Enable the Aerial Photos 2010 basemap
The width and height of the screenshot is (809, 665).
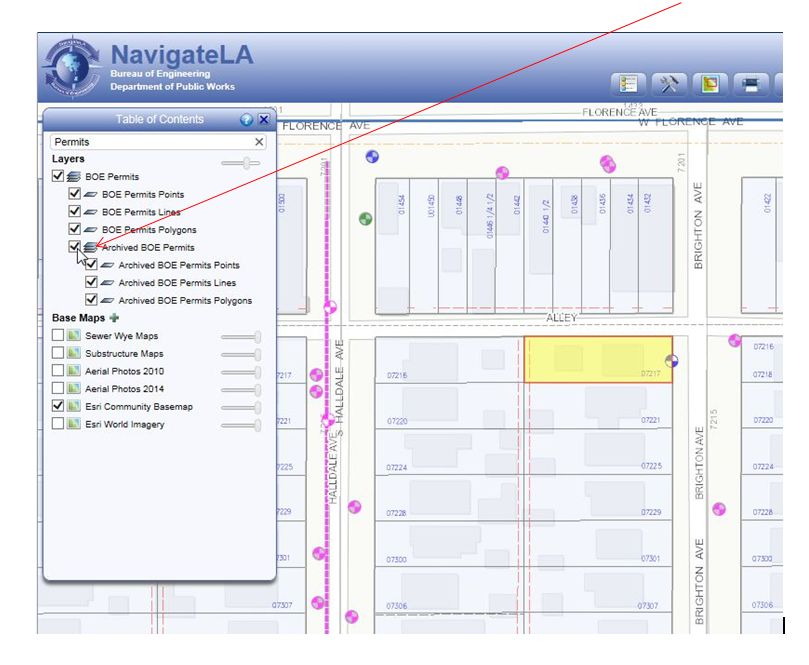point(58,370)
